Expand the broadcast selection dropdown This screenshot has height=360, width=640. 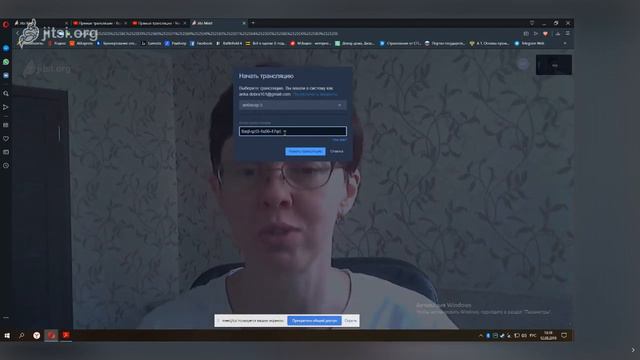tap(293, 105)
